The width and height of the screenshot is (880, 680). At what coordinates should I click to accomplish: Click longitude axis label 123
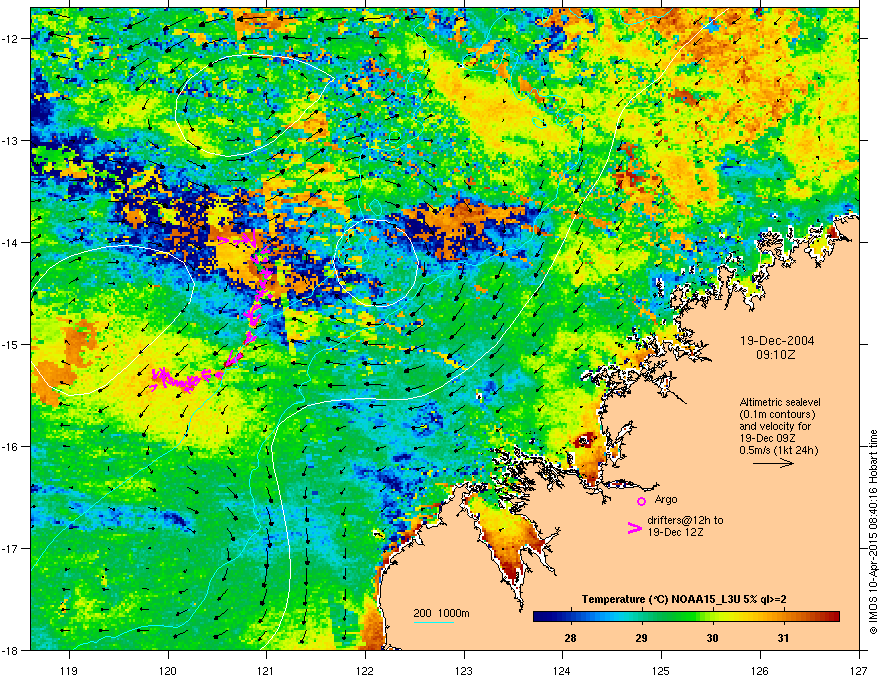464,670
